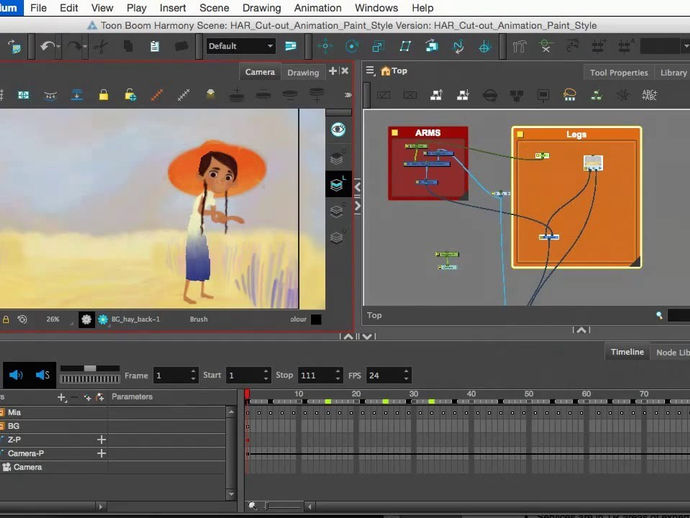Switch to the Camera tab
The width and height of the screenshot is (690, 518).
tap(260, 72)
